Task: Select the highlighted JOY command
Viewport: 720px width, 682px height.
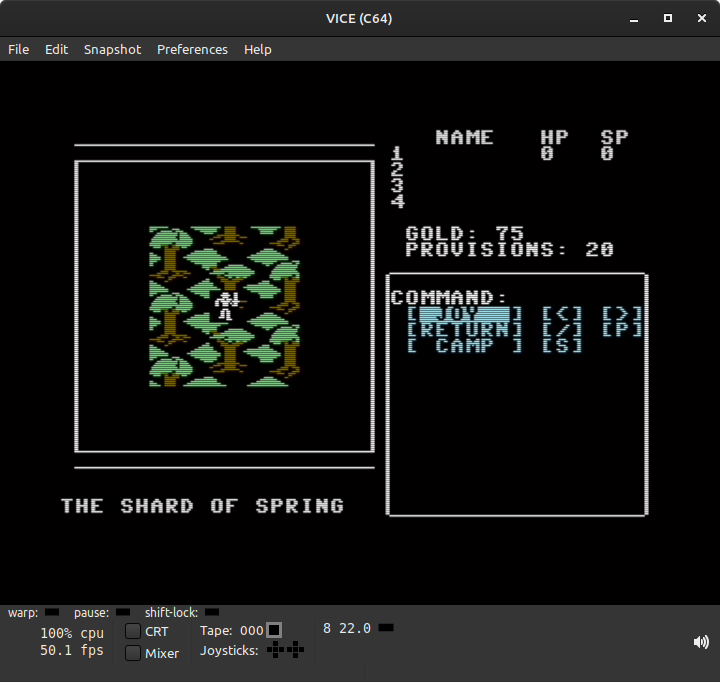Action: click(x=465, y=314)
